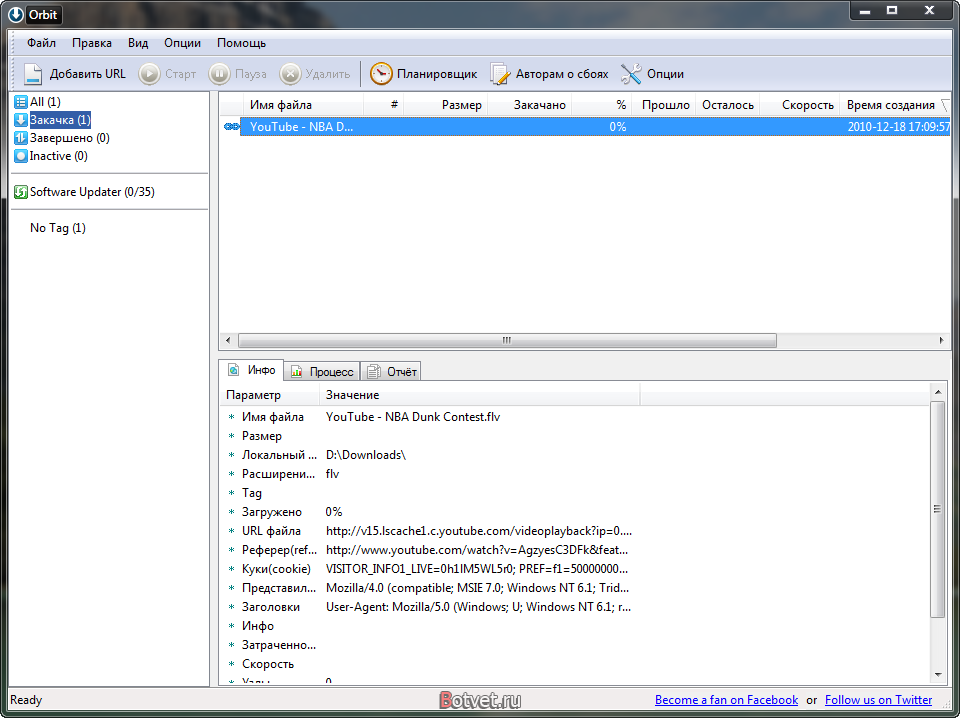
Task: Click the D:\Downloads\ path value
Action: (x=366, y=455)
